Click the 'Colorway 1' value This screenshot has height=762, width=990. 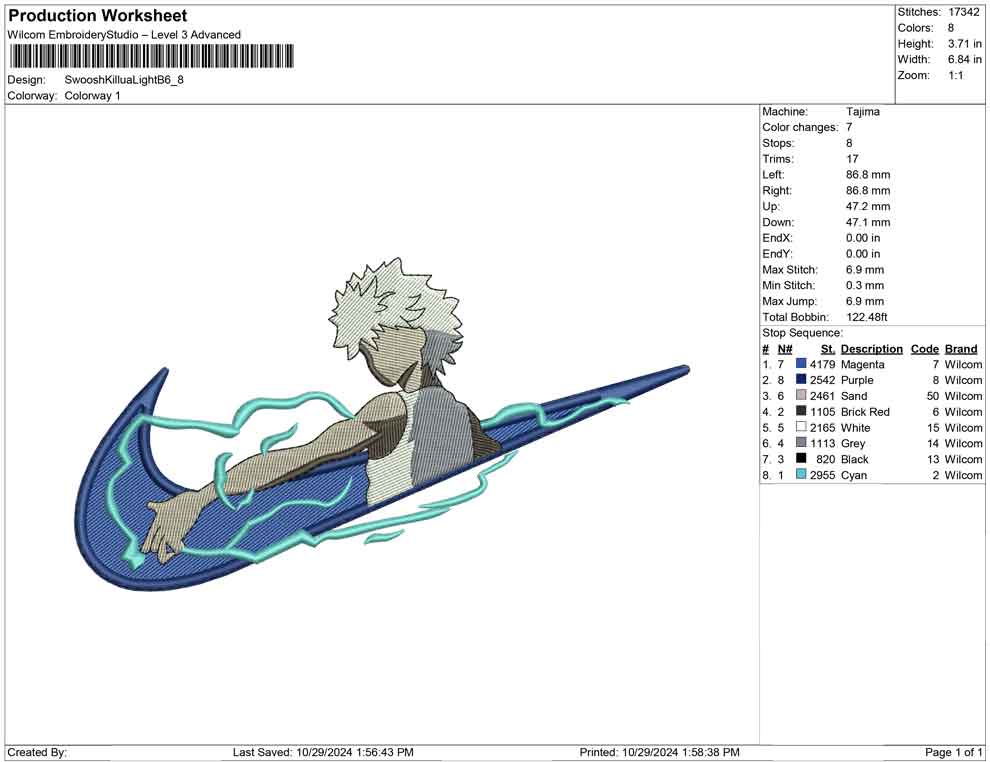pos(92,96)
